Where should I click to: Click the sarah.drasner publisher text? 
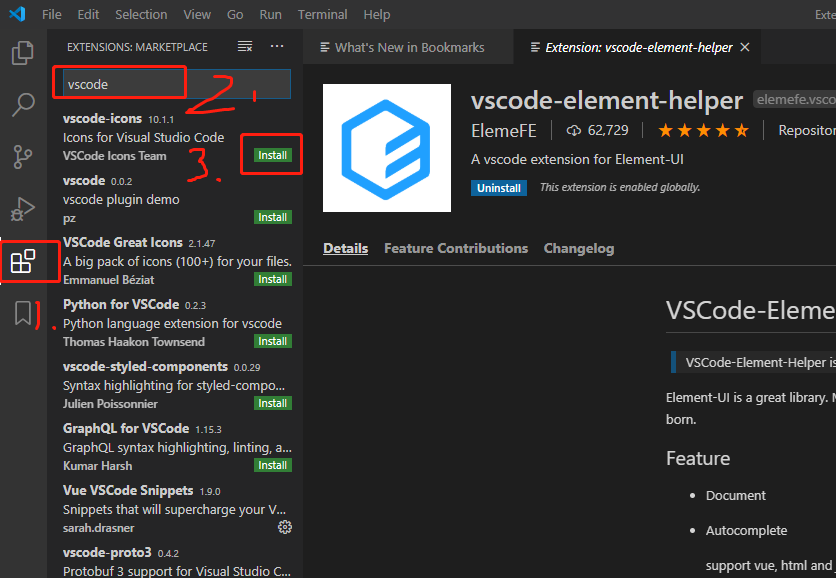[x=99, y=528]
